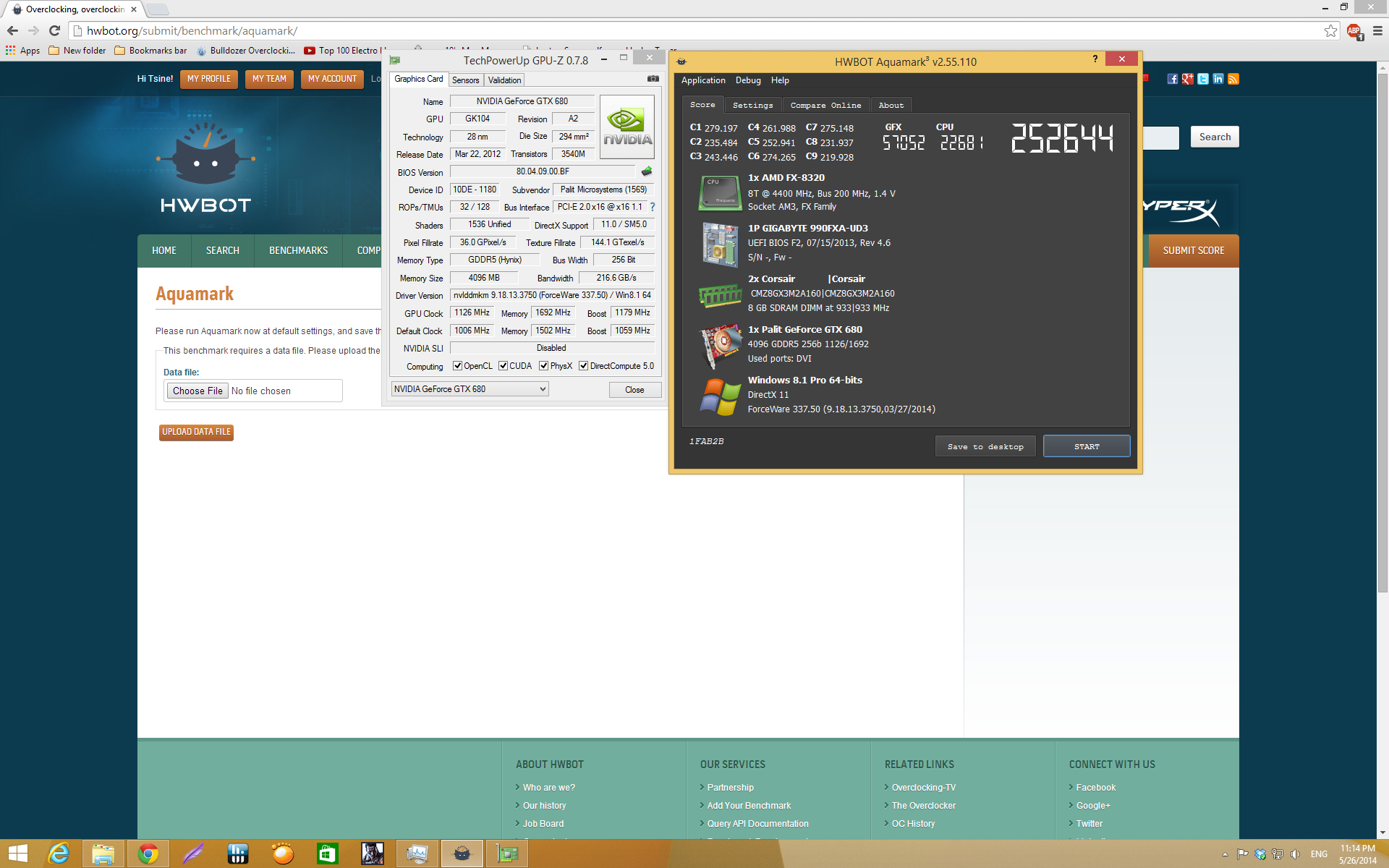Open the ENG language selector
1389x868 pixels.
[x=1319, y=854]
